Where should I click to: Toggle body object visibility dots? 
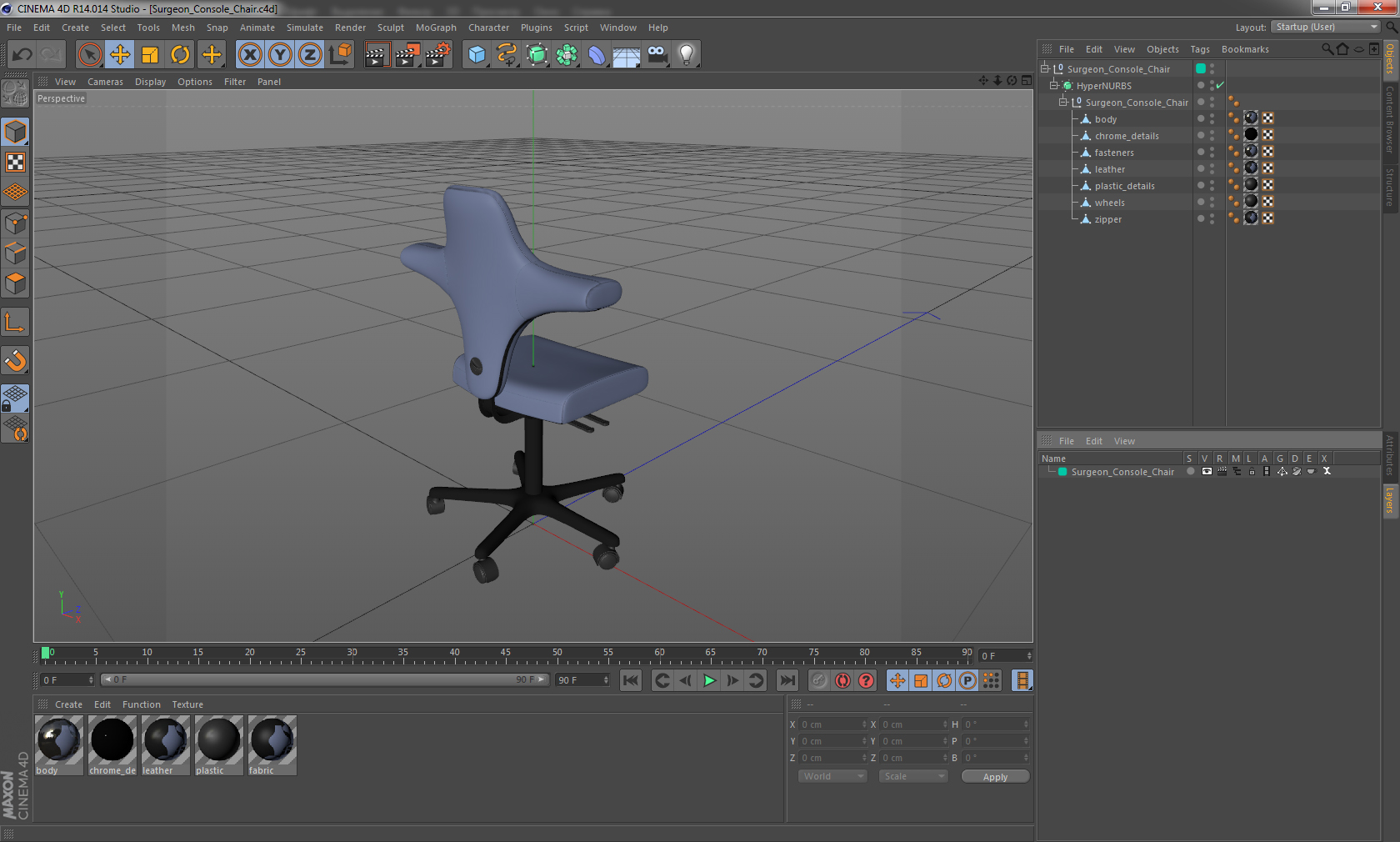1212,118
